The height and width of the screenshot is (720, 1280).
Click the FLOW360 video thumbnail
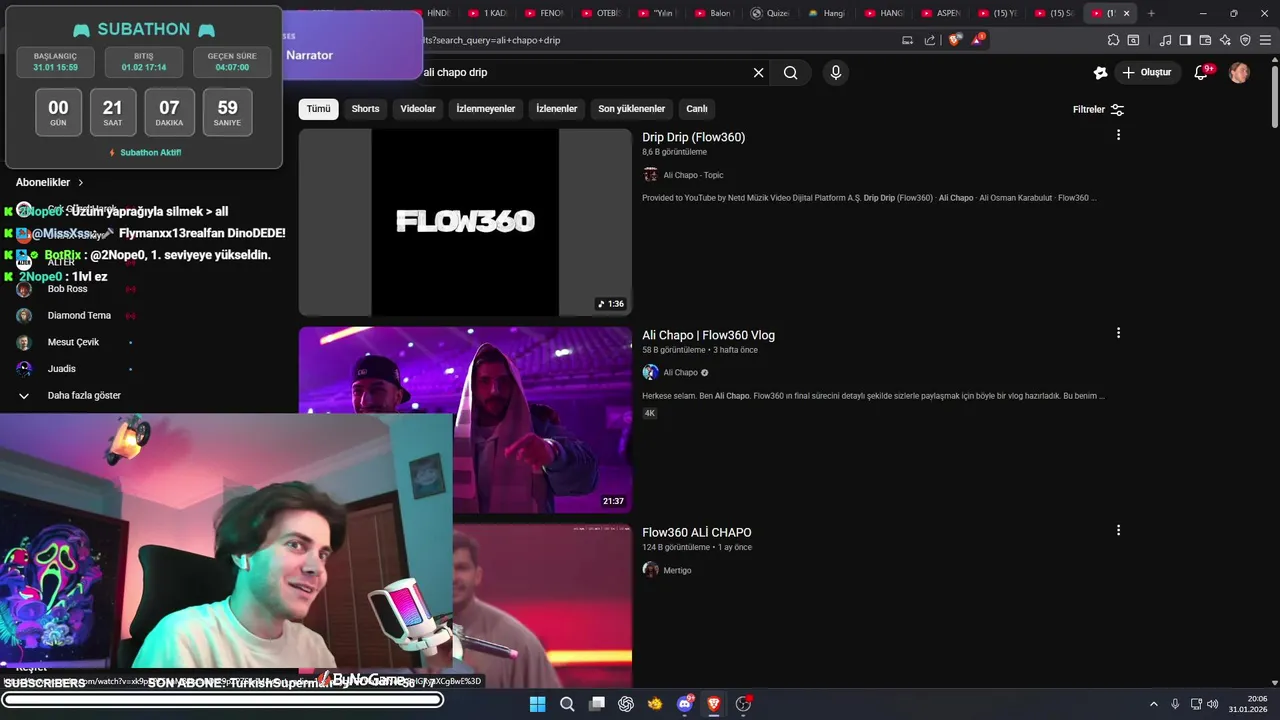pyautogui.click(x=465, y=222)
